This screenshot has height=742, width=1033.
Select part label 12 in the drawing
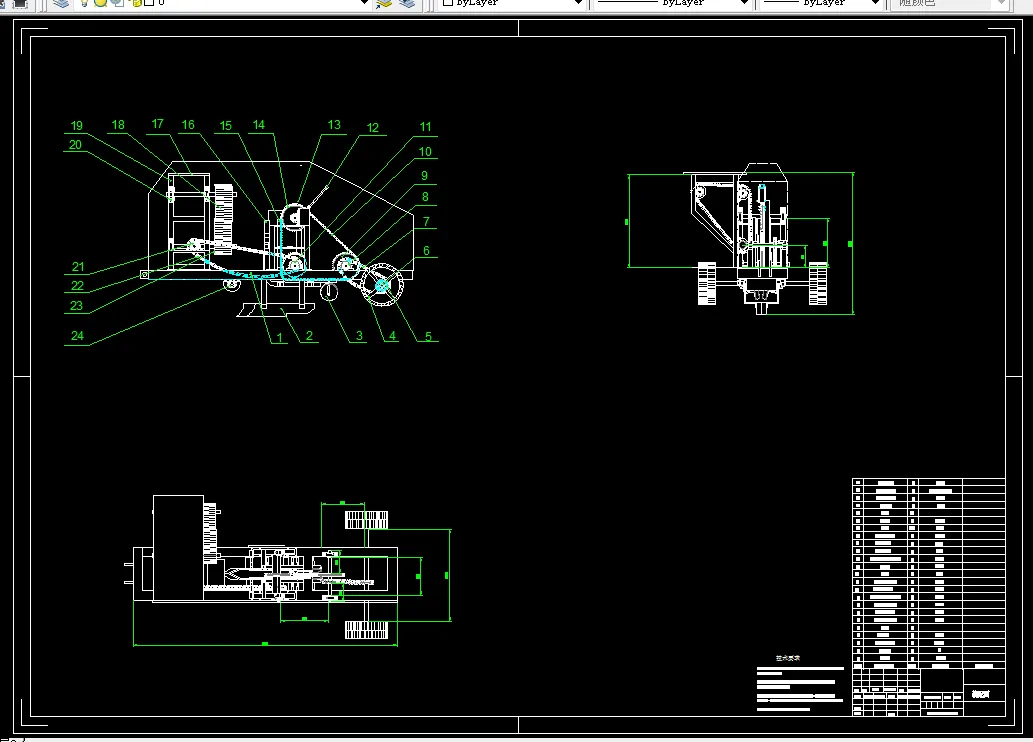(x=372, y=128)
